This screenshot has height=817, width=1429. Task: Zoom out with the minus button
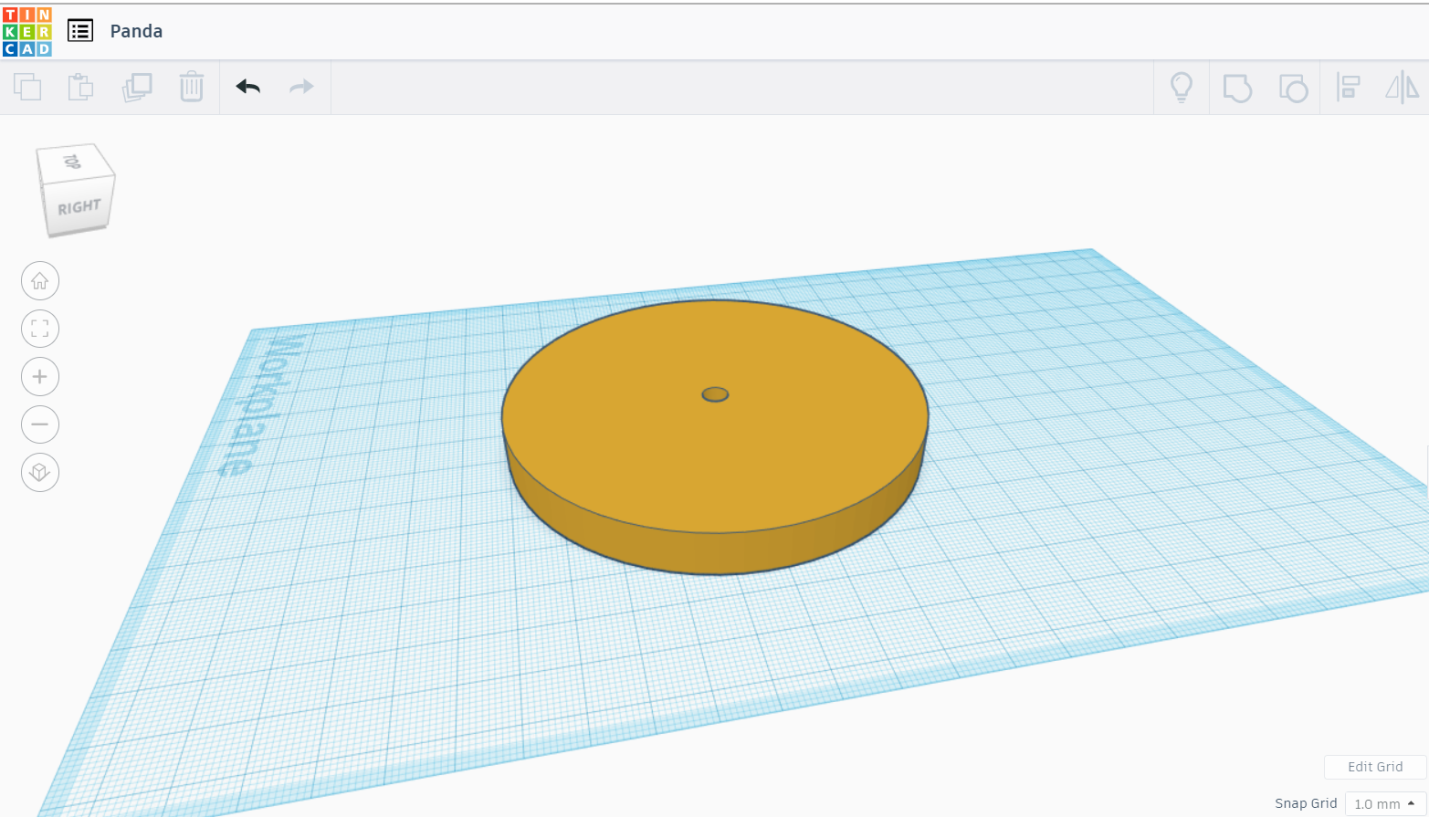click(40, 425)
